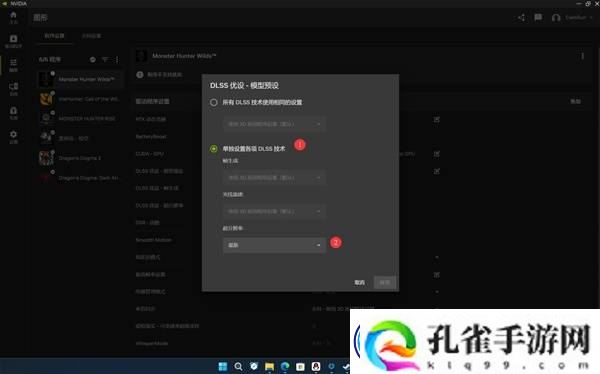This screenshot has width=600, height=374.
Task: Open the Home icon in the sidebar
Action: click(x=13, y=17)
